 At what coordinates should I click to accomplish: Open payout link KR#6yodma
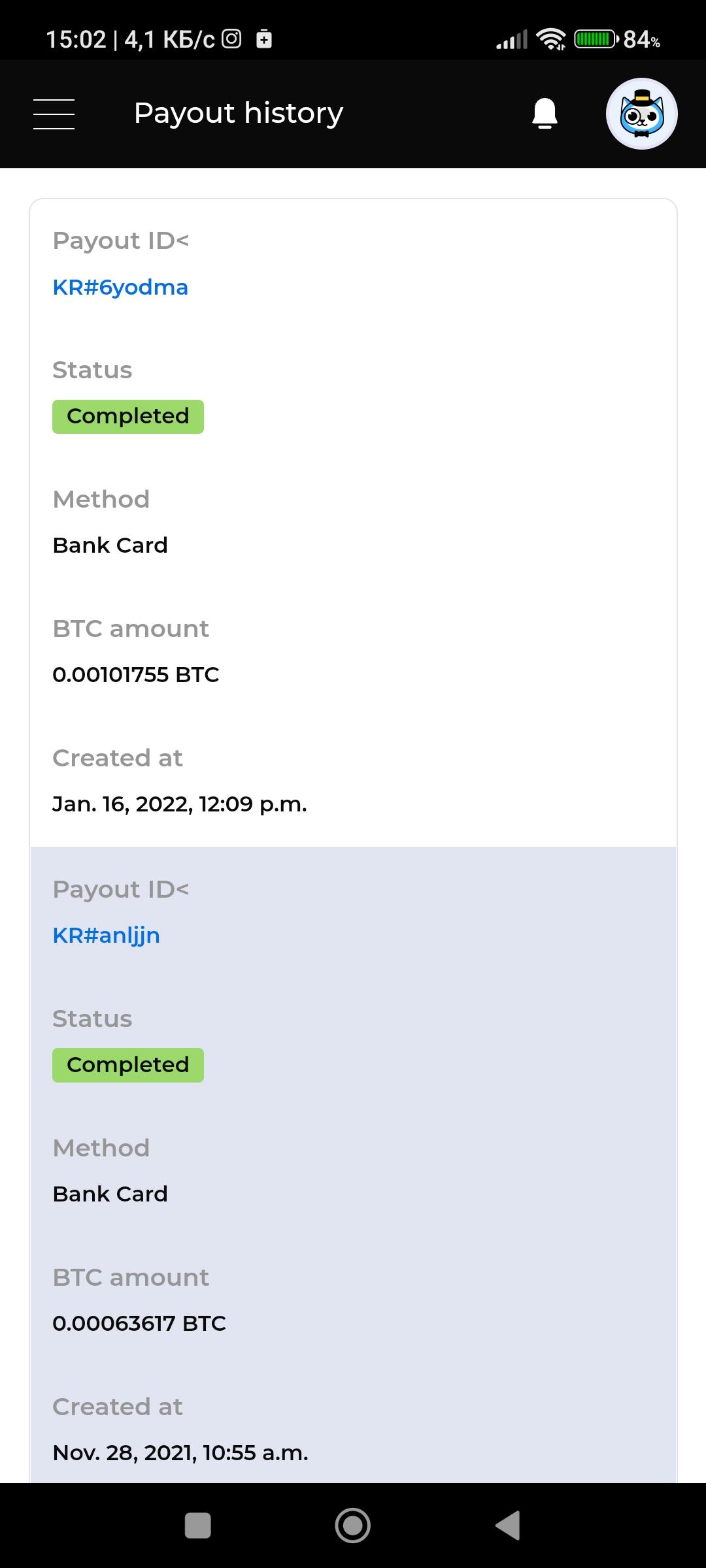pos(120,287)
